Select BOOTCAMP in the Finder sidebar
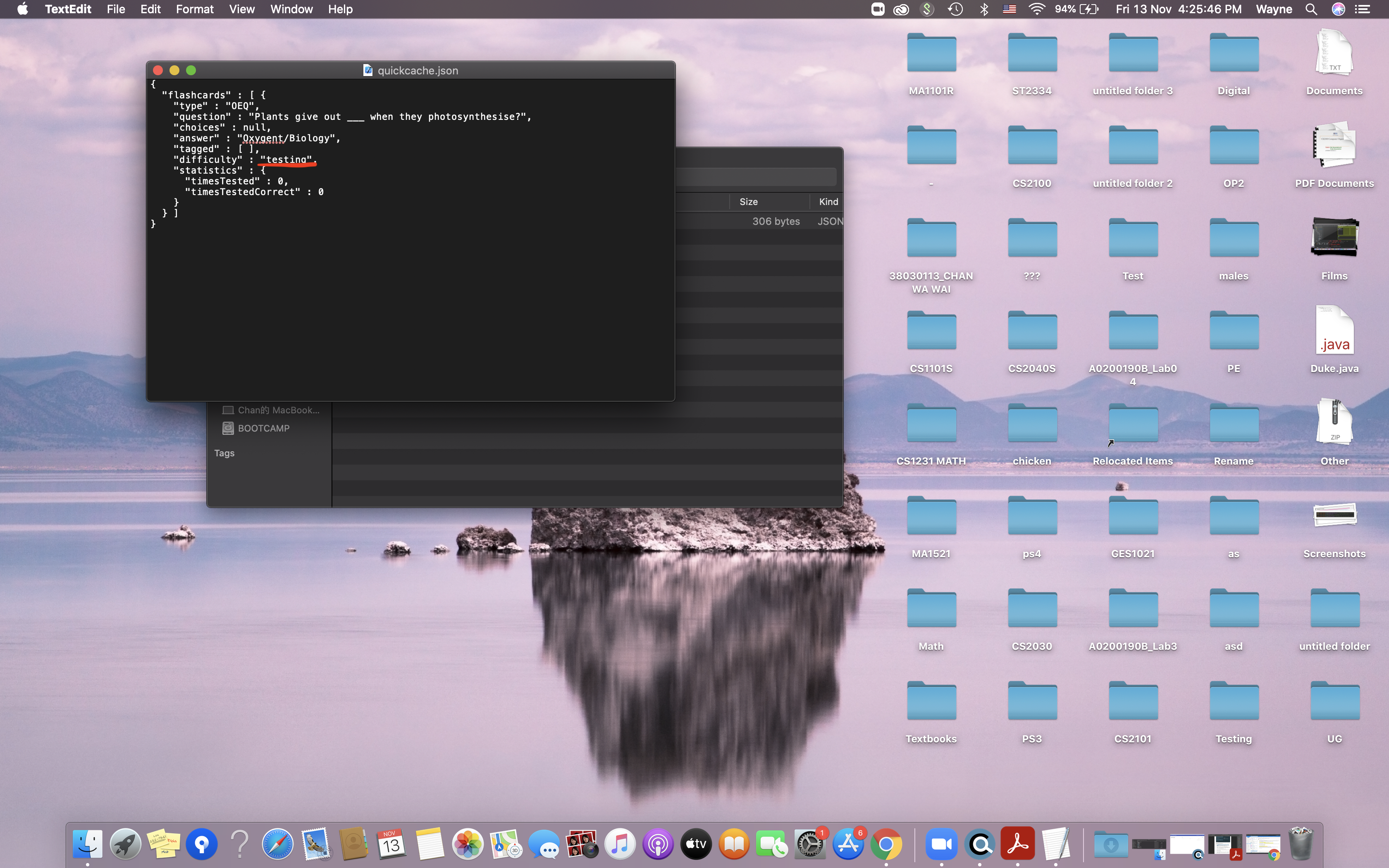The width and height of the screenshot is (1389, 868). 263,428
